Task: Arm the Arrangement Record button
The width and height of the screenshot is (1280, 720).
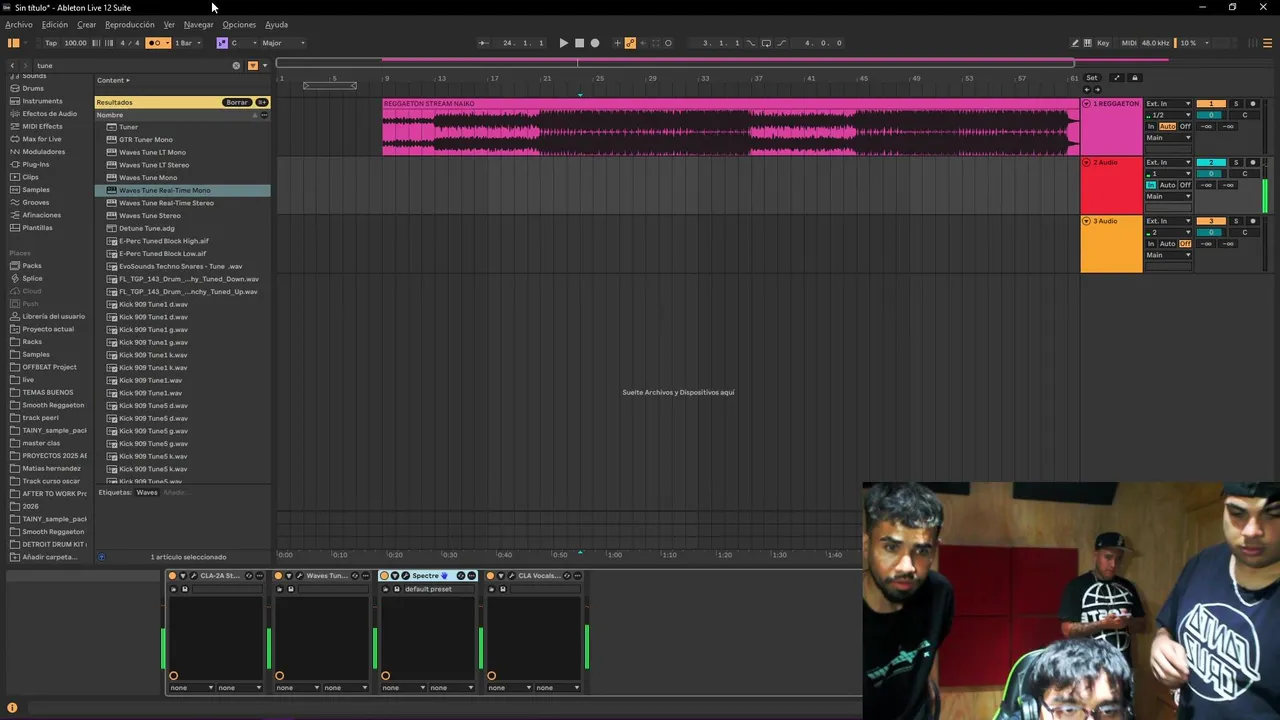Action: click(595, 43)
